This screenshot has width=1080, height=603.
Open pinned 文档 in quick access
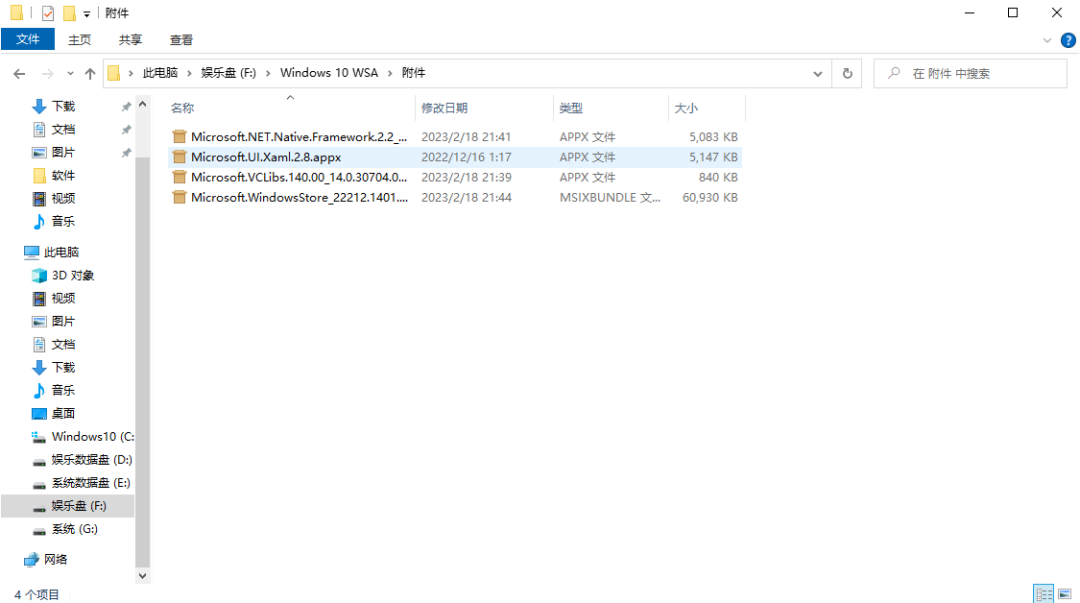(x=63, y=130)
